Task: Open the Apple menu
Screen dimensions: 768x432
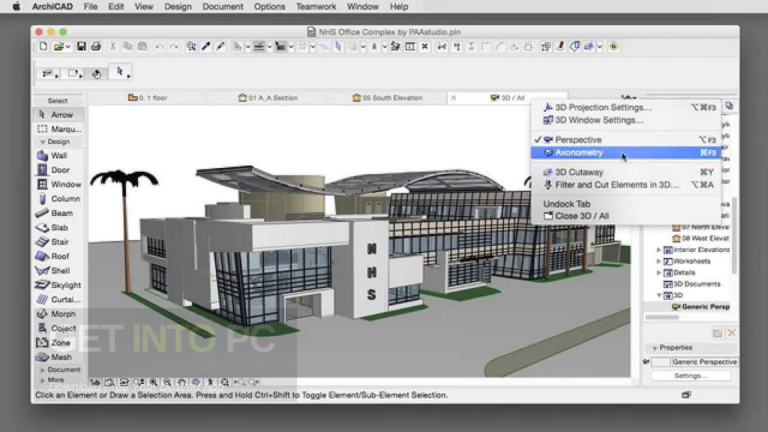Action: coord(17,7)
